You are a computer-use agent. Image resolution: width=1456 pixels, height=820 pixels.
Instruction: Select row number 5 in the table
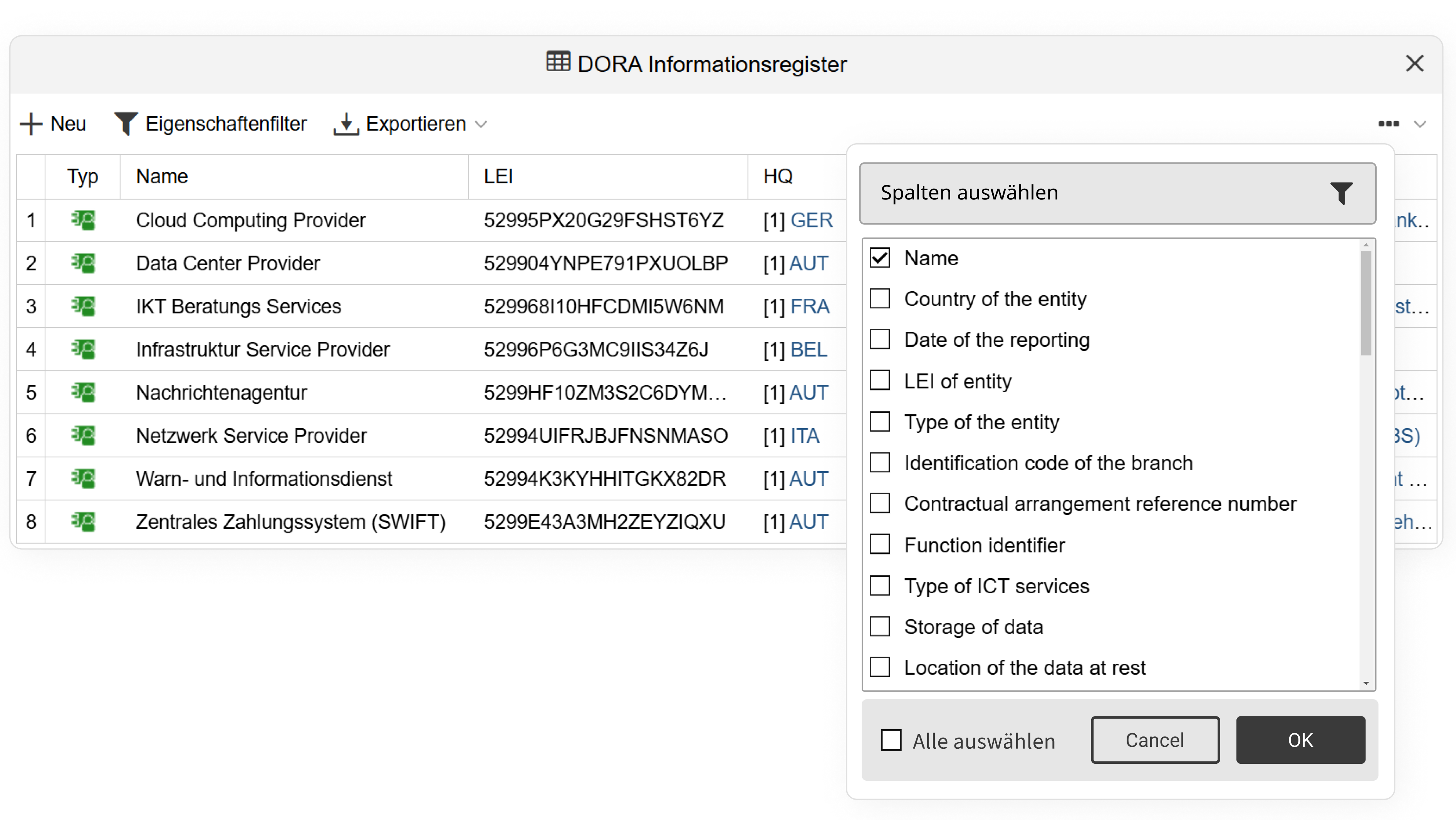(x=31, y=393)
